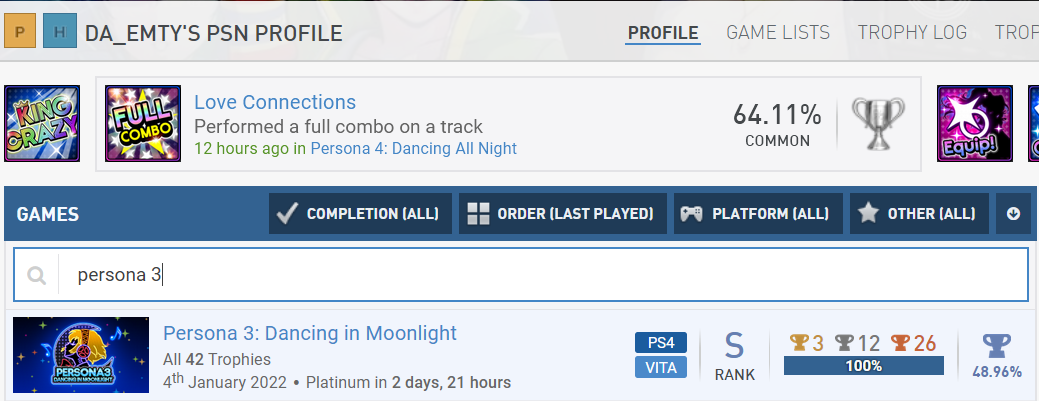Follow the Persona 4: Dancing All Night link
Screen dimensions: 1039x401
[x=413, y=148]
